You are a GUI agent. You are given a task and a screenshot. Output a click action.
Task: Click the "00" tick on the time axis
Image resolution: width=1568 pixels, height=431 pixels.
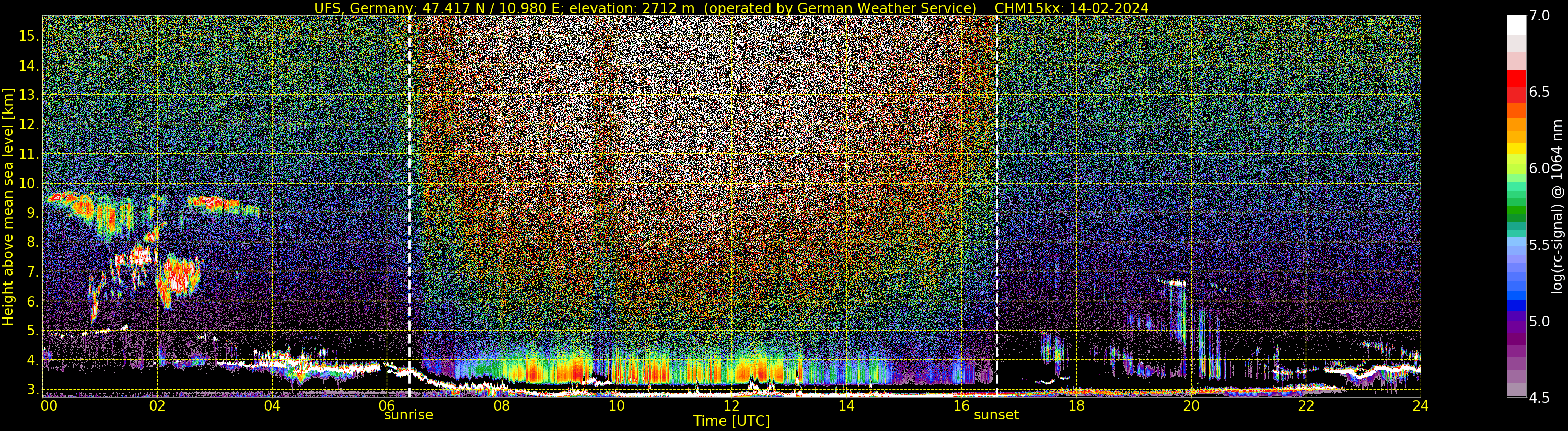click(49, 405)
